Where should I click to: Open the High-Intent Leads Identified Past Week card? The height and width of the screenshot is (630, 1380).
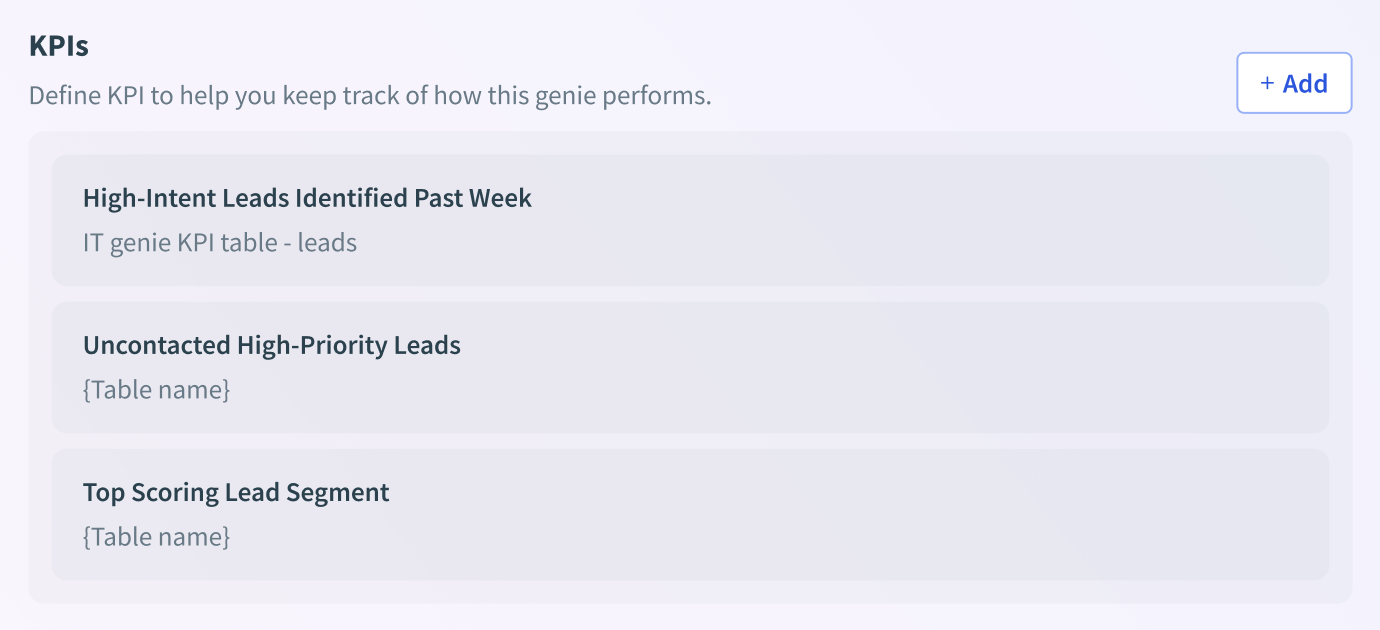click(690, 220)
